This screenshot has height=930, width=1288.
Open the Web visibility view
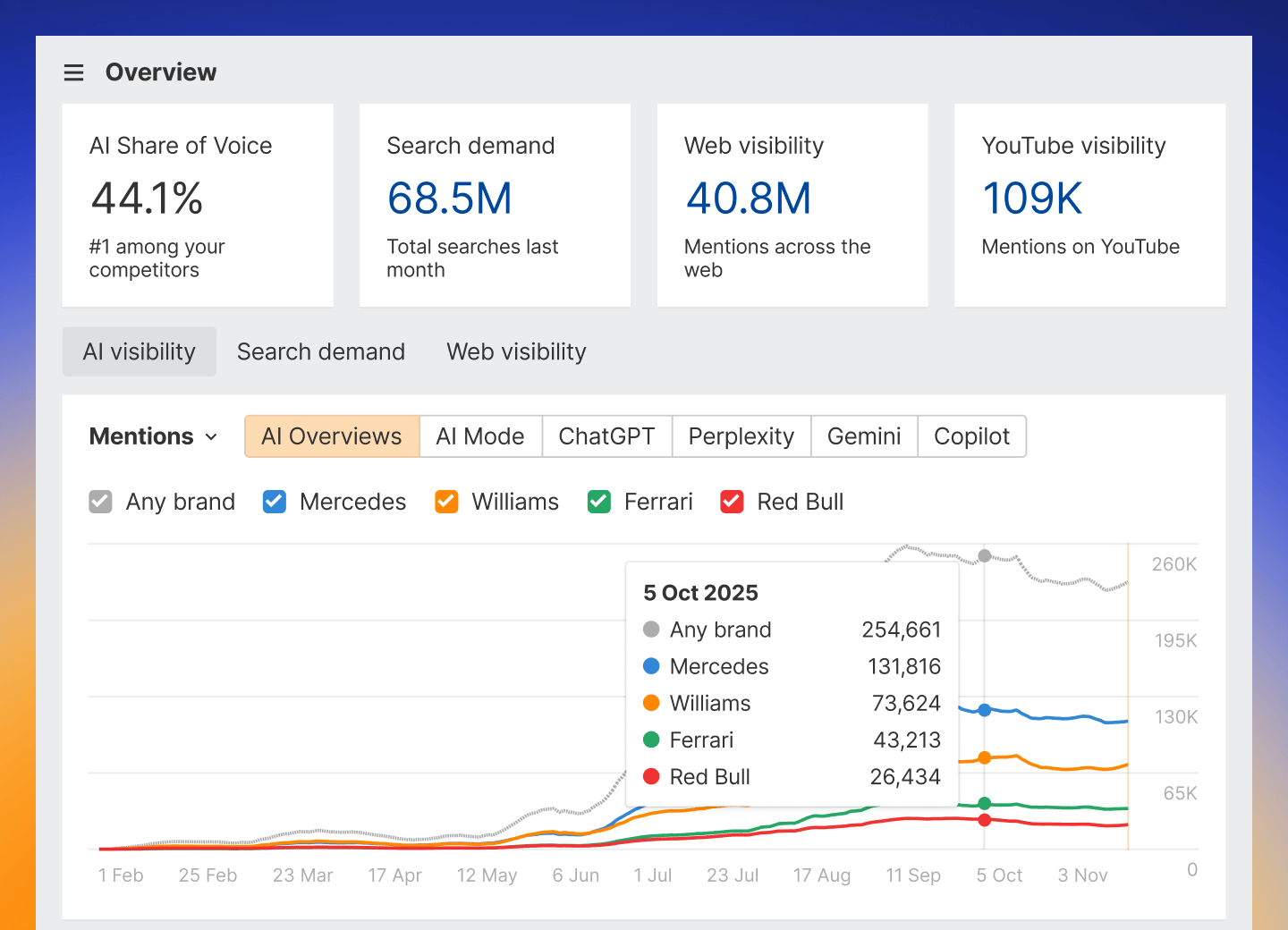[x=516, y=351]
